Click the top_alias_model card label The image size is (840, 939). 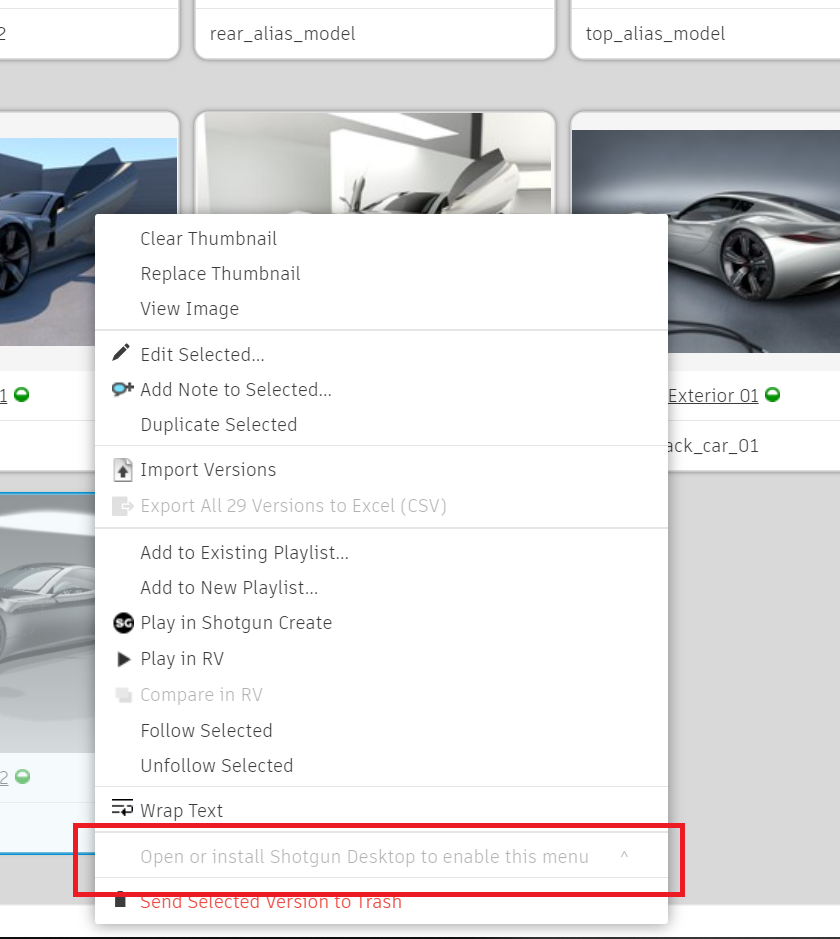click(x=655, y=34)
